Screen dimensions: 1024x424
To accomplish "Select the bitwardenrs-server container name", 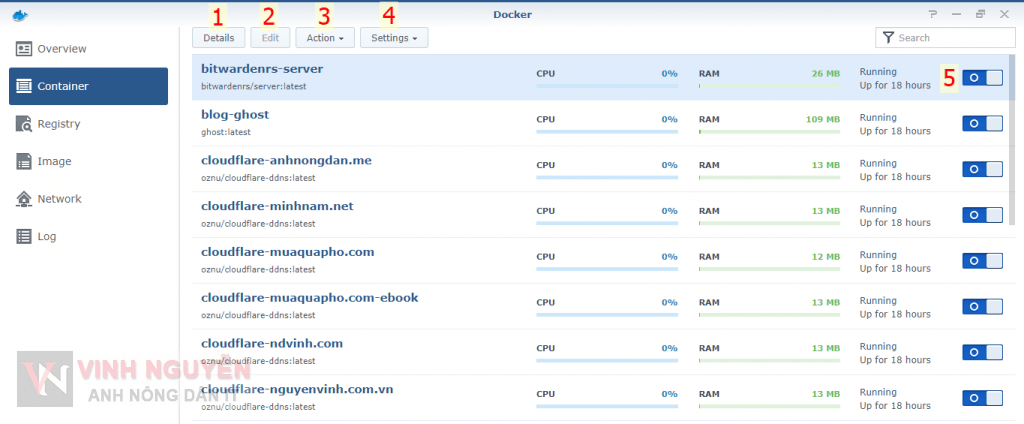I will click(262, 69).
